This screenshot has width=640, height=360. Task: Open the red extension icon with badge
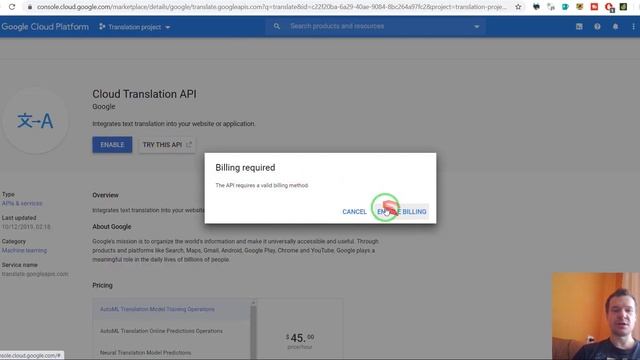tap(609, 7)
